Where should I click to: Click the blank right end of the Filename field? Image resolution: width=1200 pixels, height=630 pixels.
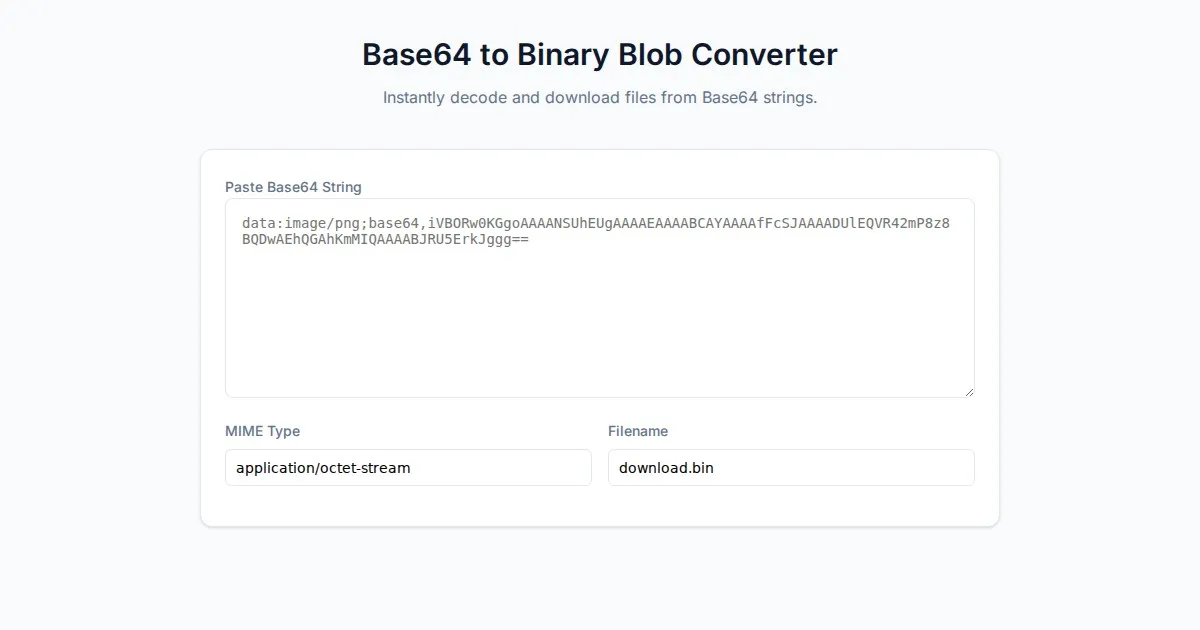click(920, 467)
